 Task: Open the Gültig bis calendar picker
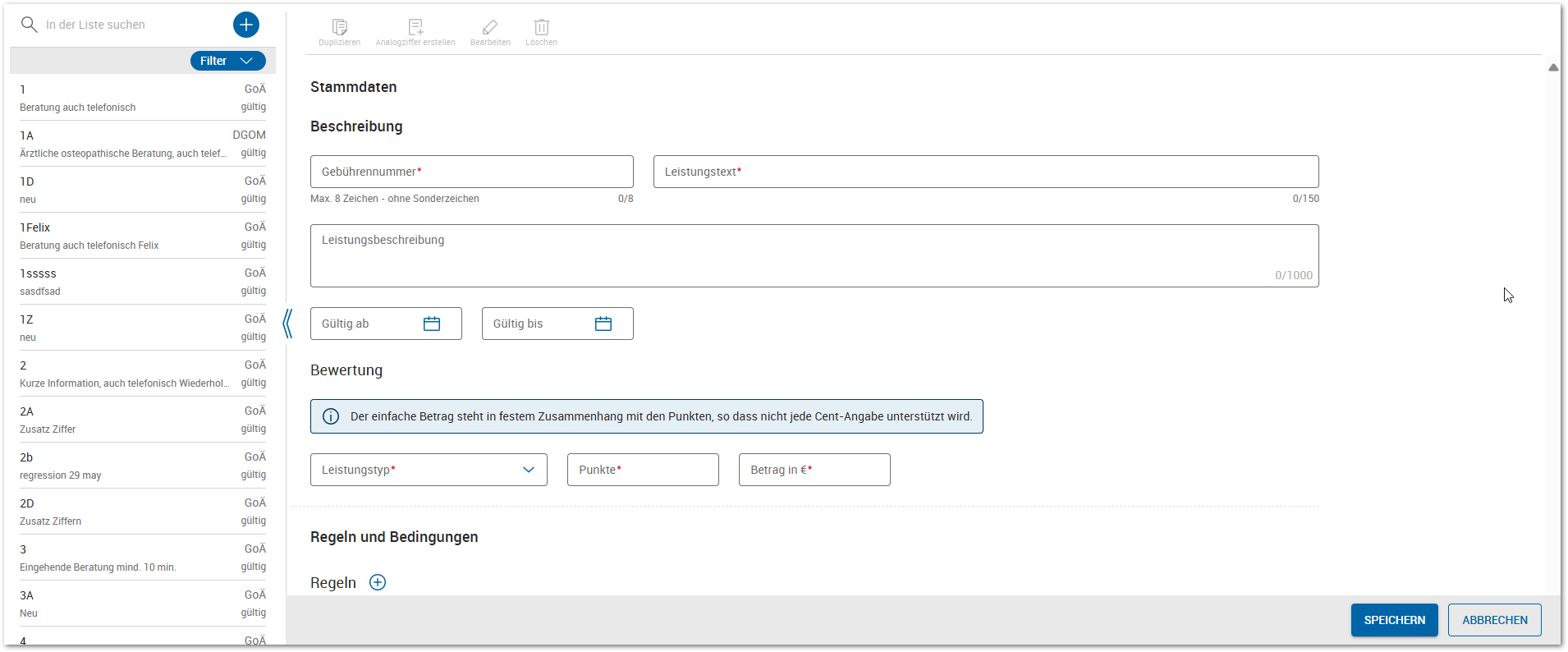click(x=603, y=324)
